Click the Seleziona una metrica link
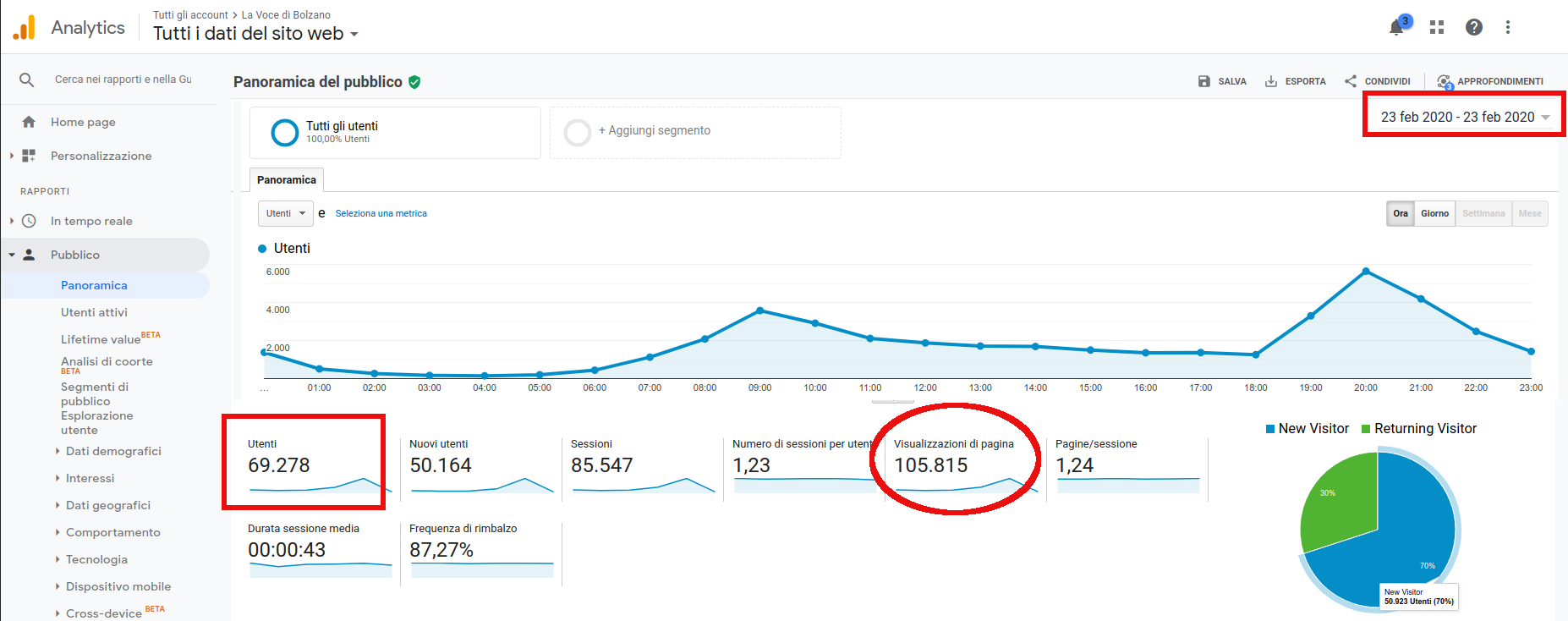Screen dimensions: 1568x621 click(381, 213)
